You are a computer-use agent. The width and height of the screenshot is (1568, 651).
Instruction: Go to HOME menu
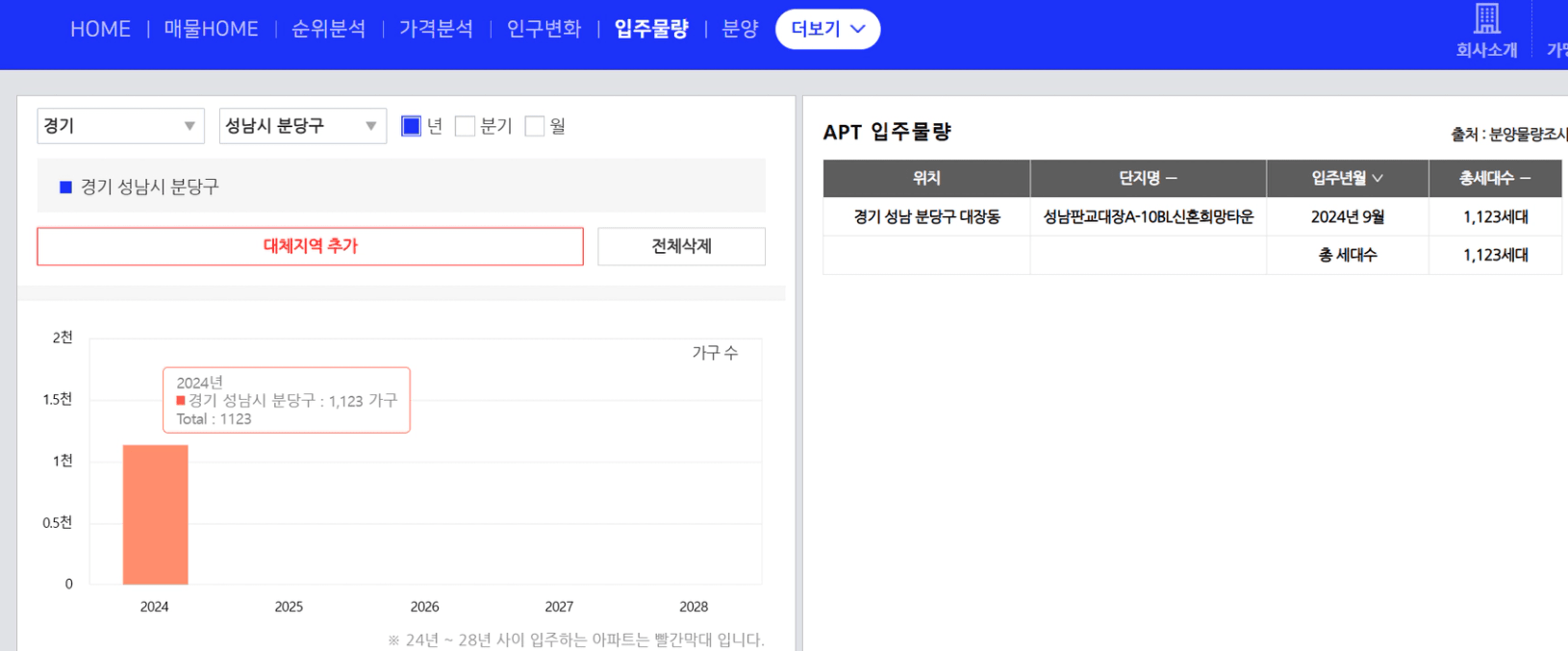click(x=100, y=29)
